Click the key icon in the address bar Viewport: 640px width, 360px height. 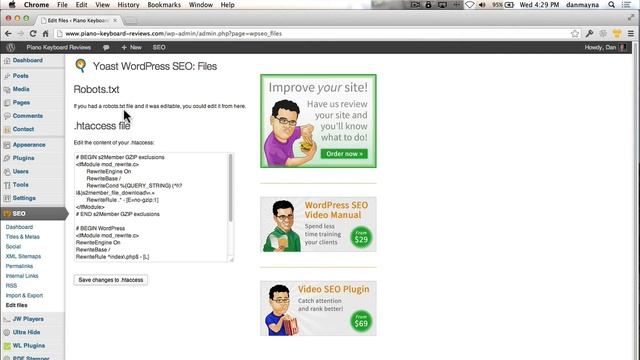pos(589,33)
